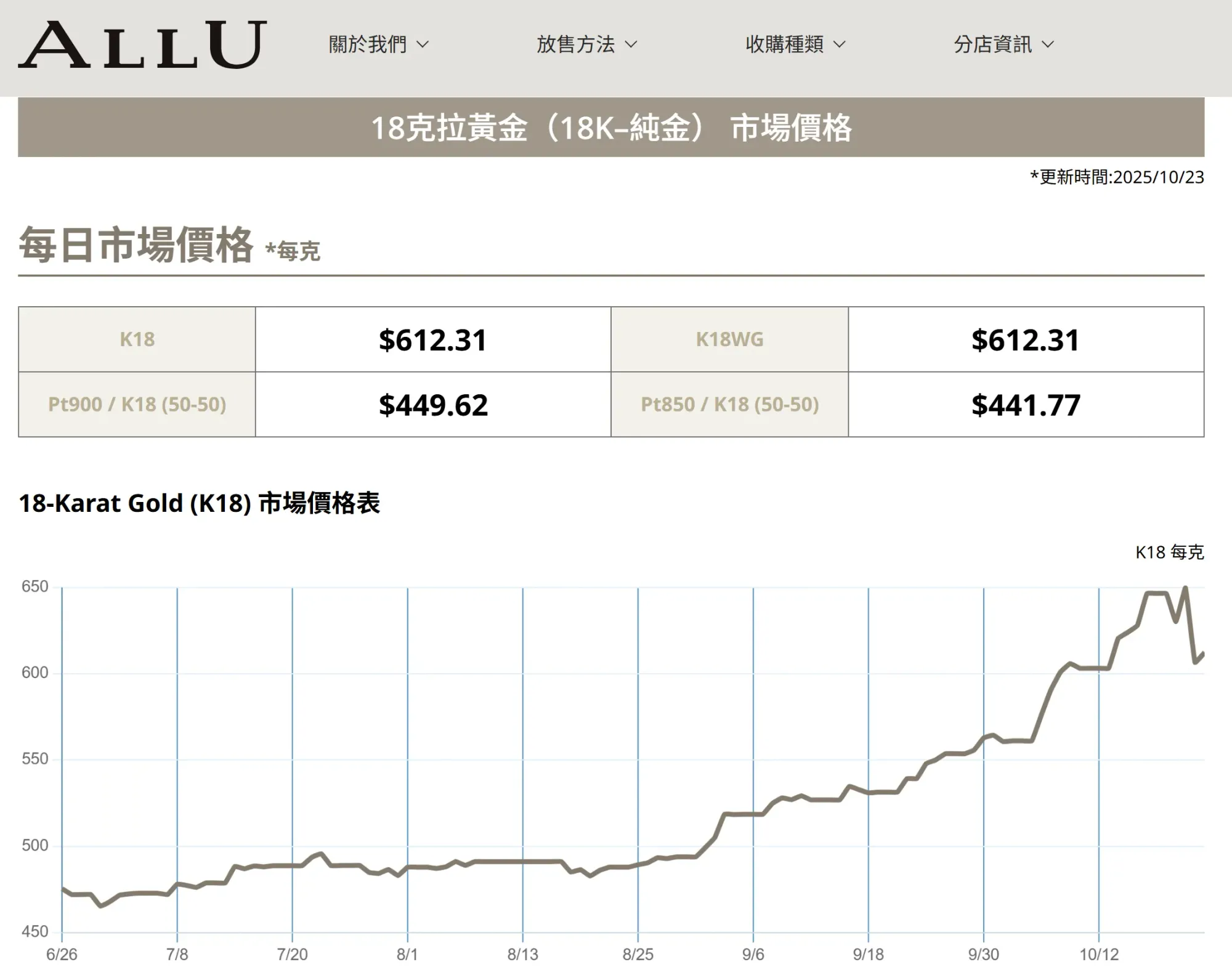
Task: Click the chart peak near 650
Action: point(1185,589)
